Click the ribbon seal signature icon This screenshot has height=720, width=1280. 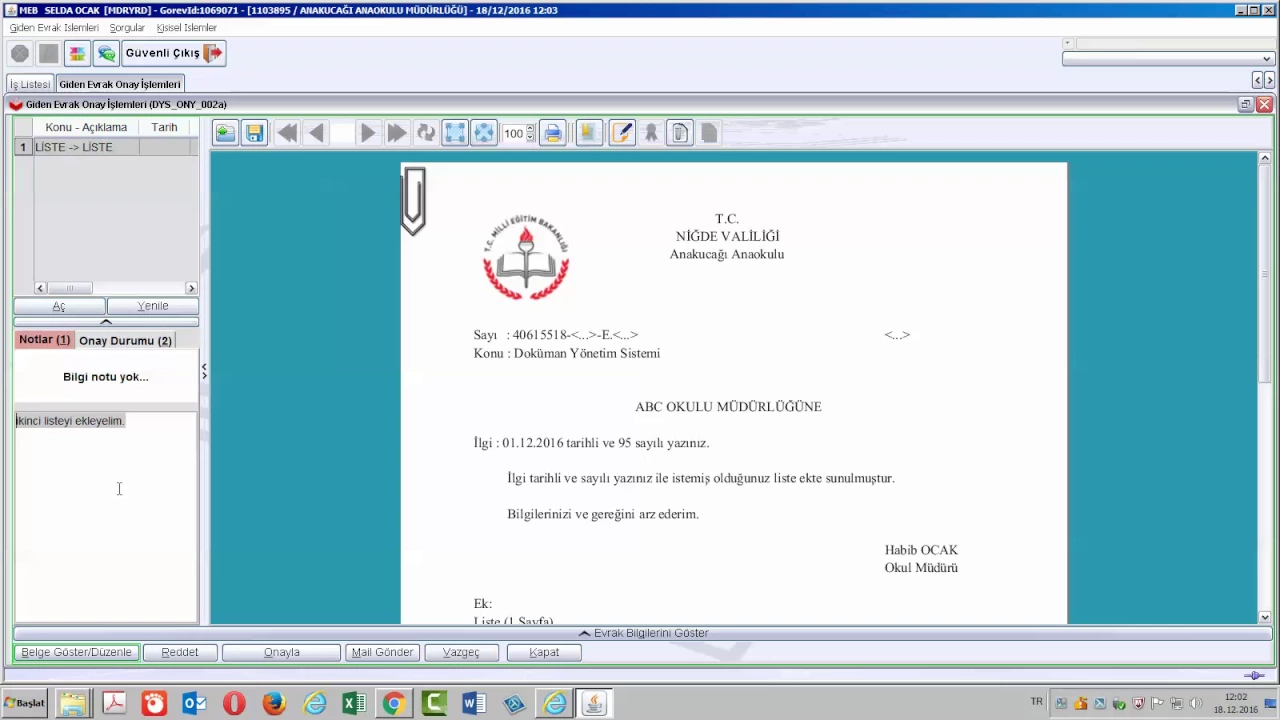click(651, 133)
